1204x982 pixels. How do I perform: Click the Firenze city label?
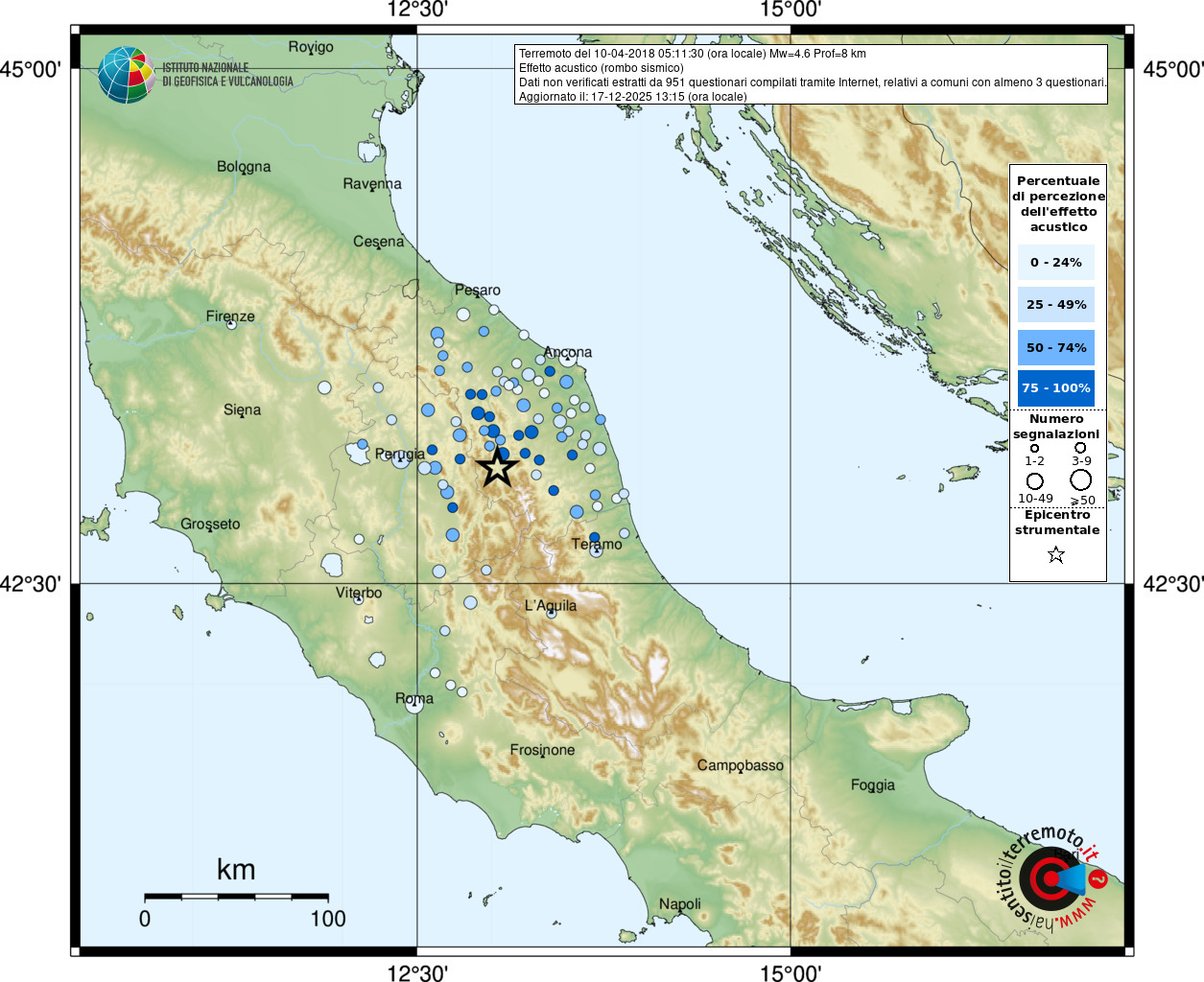(x=230, y=316)
